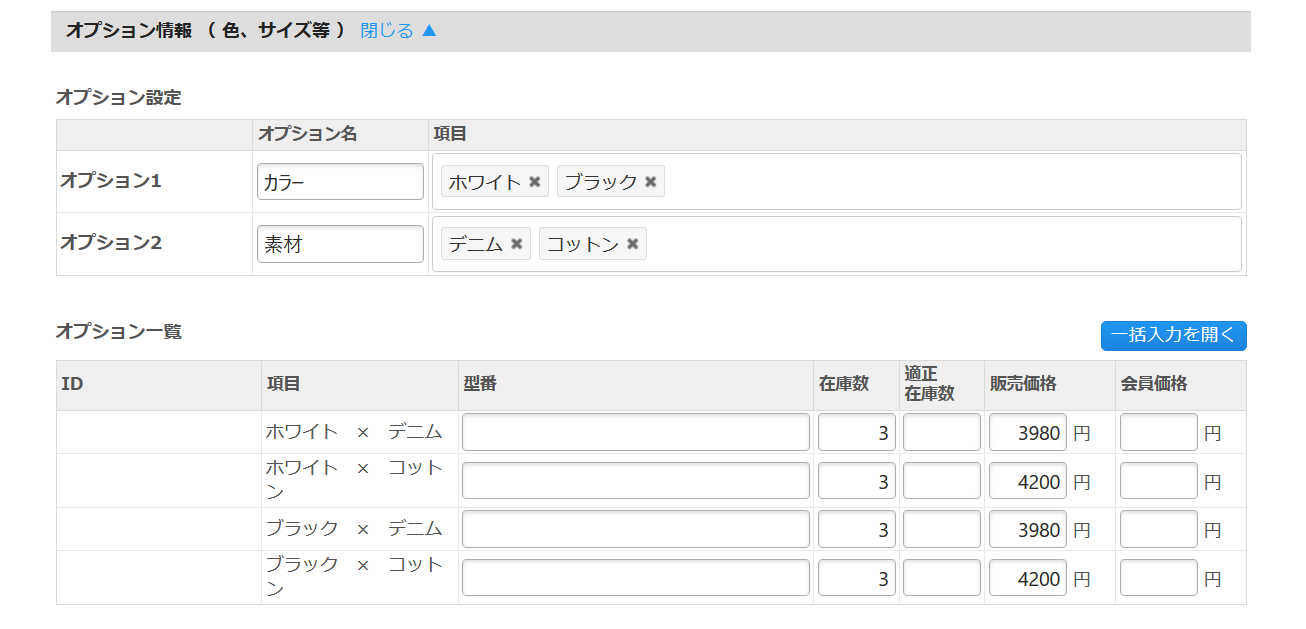The image size is (1306, 629).
Task: Click 適正在庫数 field for ホワイト × デニム
Action: pos(941,432)
